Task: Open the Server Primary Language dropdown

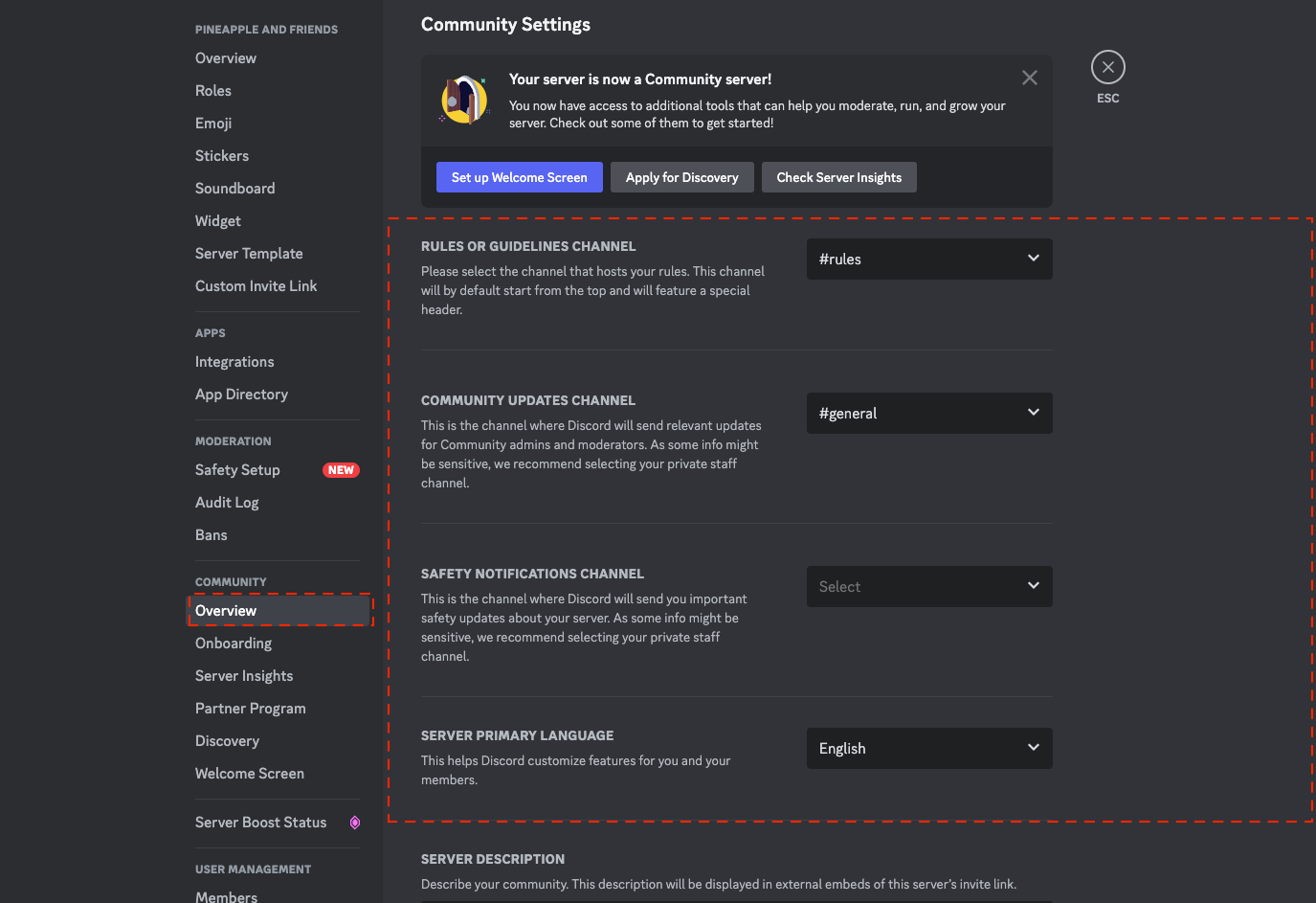Action: click(x=927, y=748)
